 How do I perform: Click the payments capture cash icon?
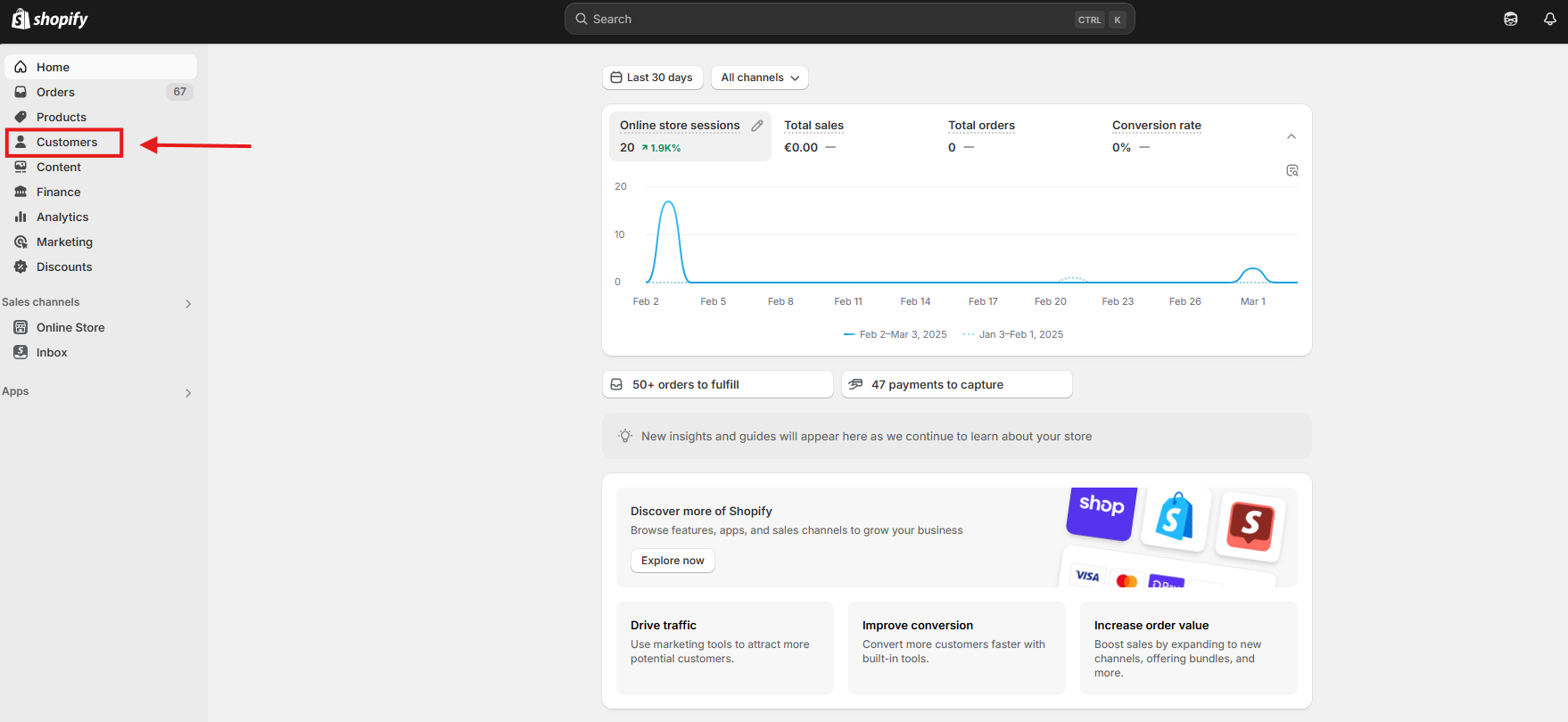click(x=855, y=384)
